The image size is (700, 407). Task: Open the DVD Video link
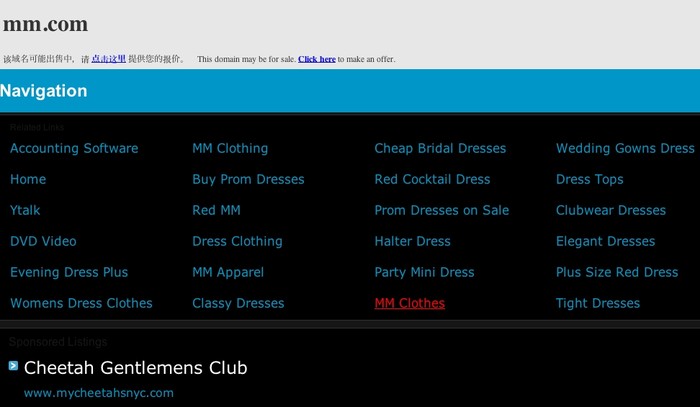coord(43,241)
